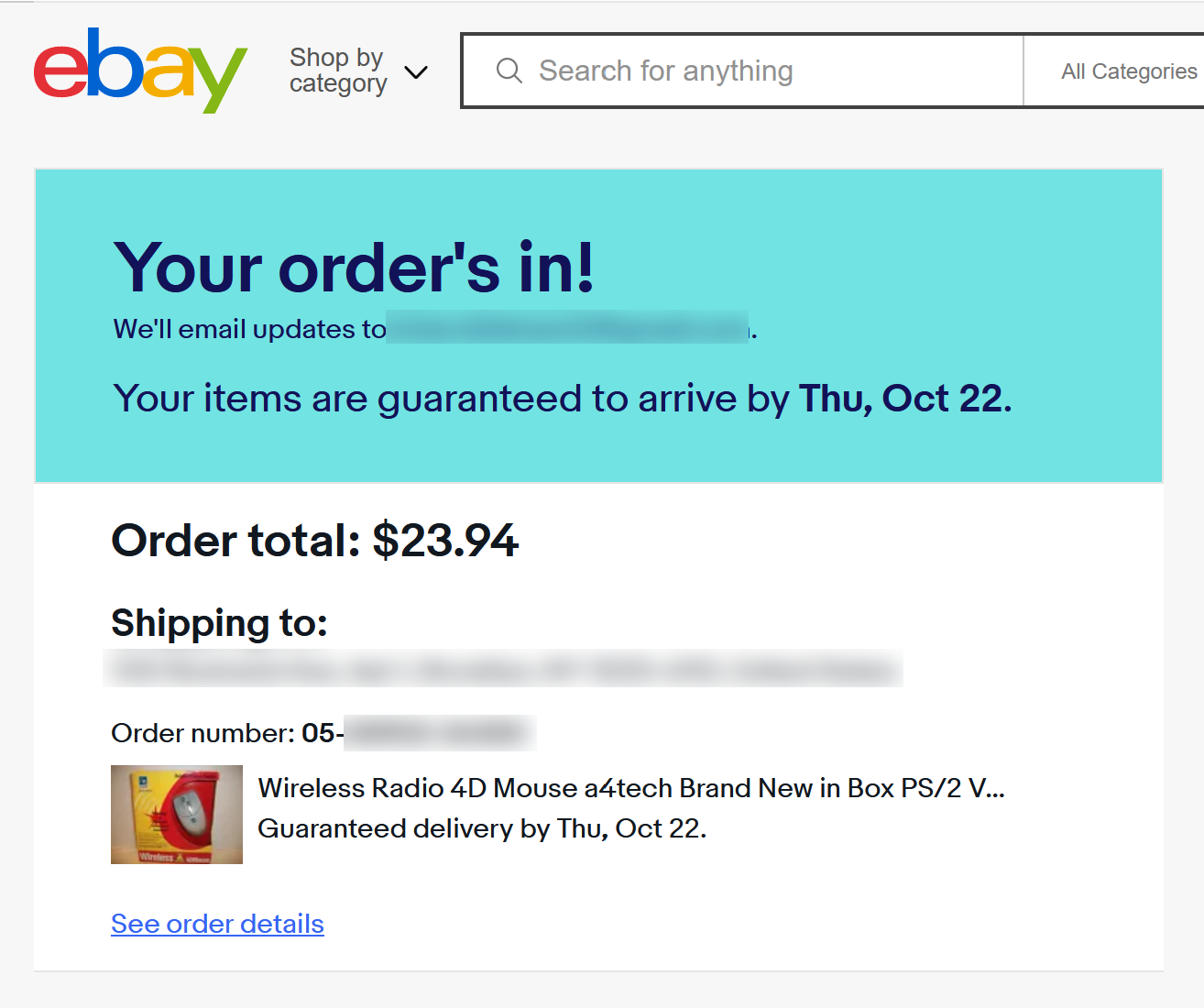Open the Shop by category label
The height and width of the screenshot is (1008, 1204).
click(338, 71)
